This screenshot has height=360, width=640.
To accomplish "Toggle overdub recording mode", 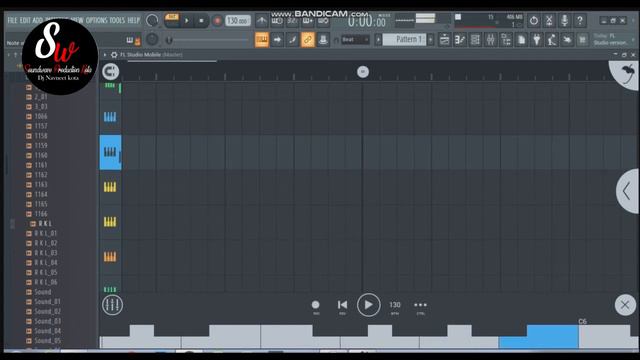I will [307, 20].
